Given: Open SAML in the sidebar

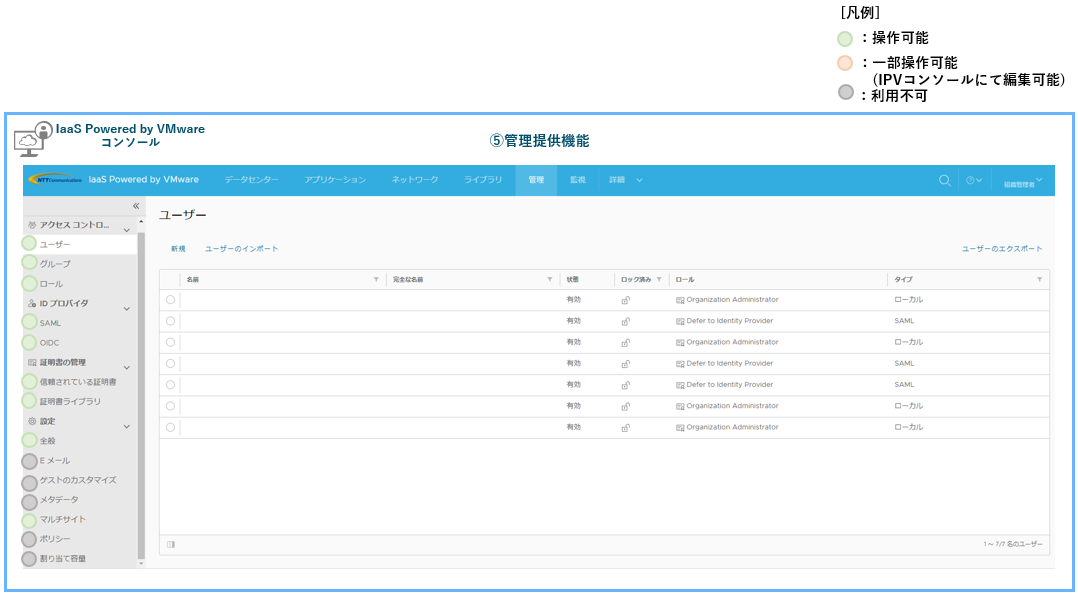Looking at the screenshot, I should coord(50,323).
